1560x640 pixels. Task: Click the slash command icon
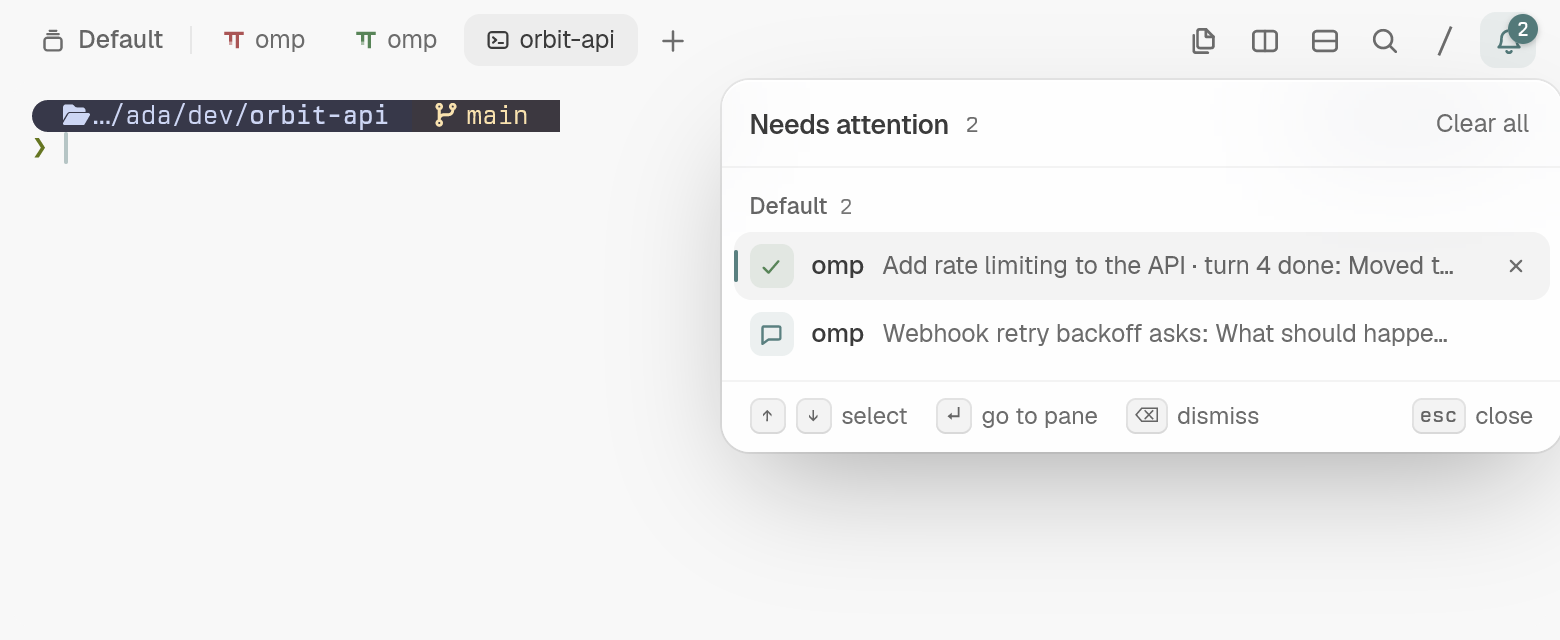[1445, 41]
